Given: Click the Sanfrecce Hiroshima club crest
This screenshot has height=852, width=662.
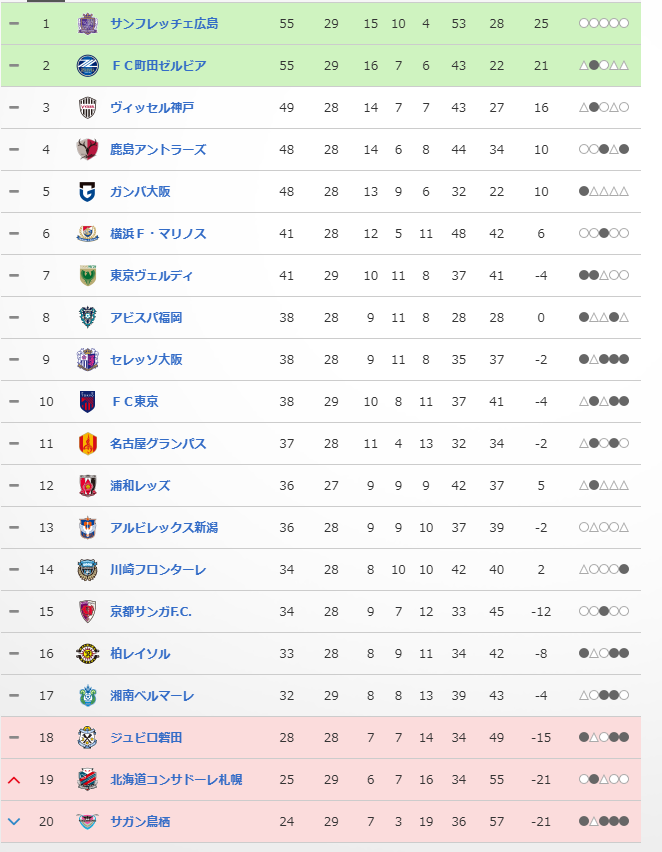Looking at the screenshot, I should point(88,24).
